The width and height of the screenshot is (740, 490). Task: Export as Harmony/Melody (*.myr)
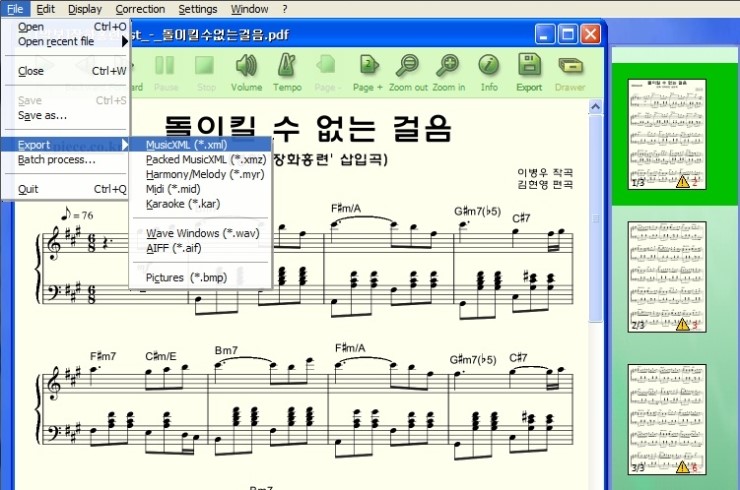coord(201,174)
